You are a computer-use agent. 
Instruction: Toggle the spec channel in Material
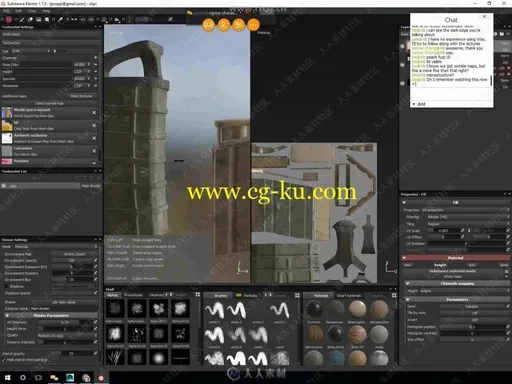point(471,265)
